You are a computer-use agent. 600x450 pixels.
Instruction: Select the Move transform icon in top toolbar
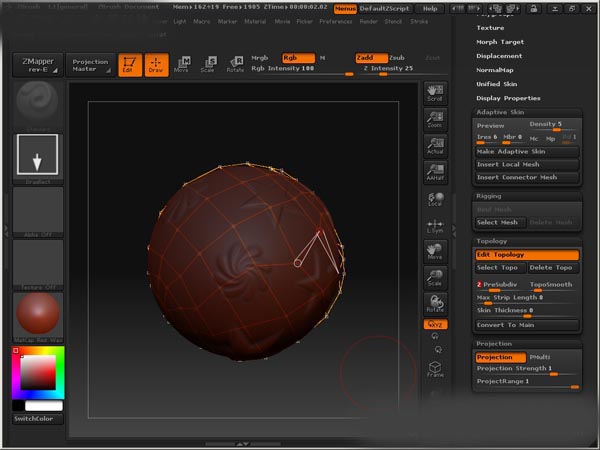pyautogui.click(x=181, y=65)
